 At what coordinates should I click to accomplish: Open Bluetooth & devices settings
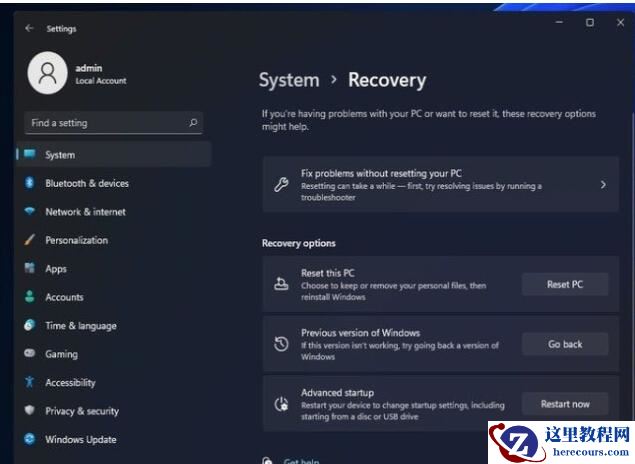coord(114,183)
